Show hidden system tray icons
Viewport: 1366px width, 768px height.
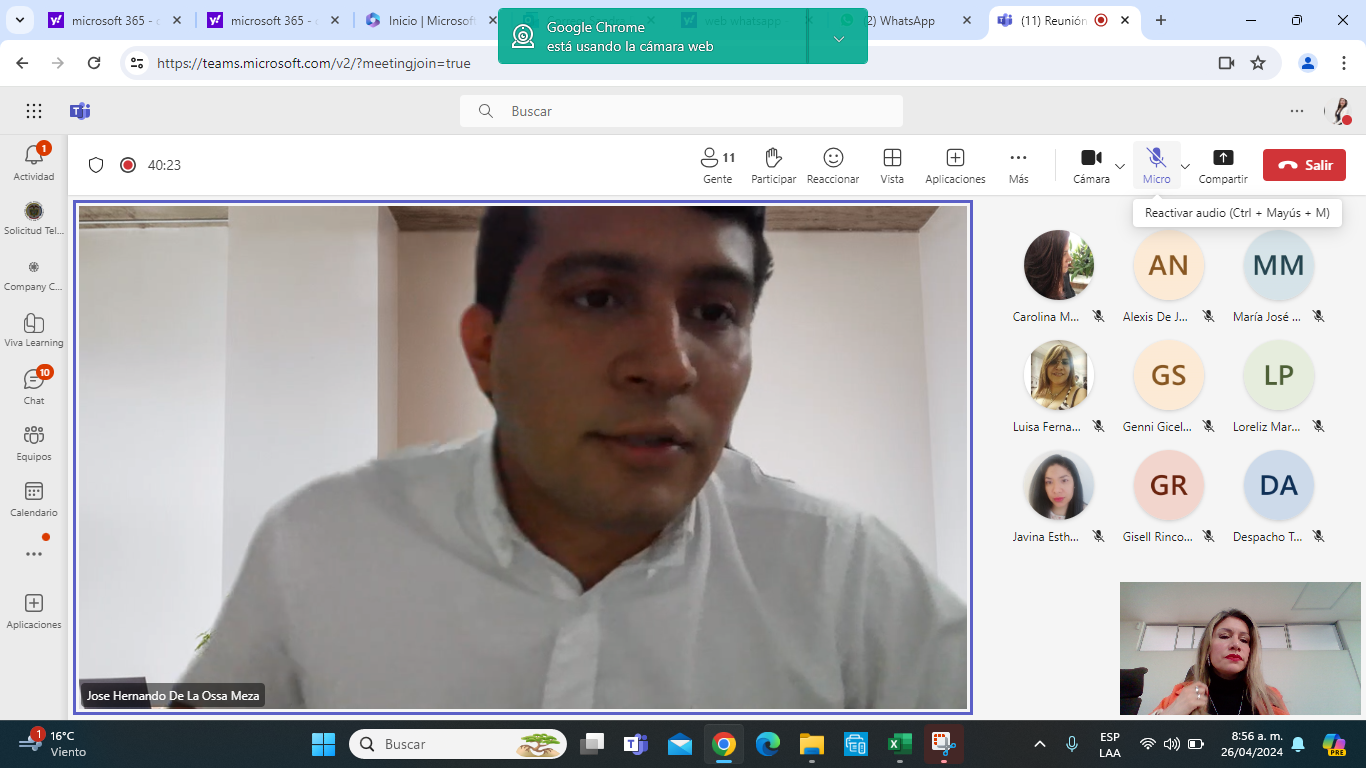1040,744
